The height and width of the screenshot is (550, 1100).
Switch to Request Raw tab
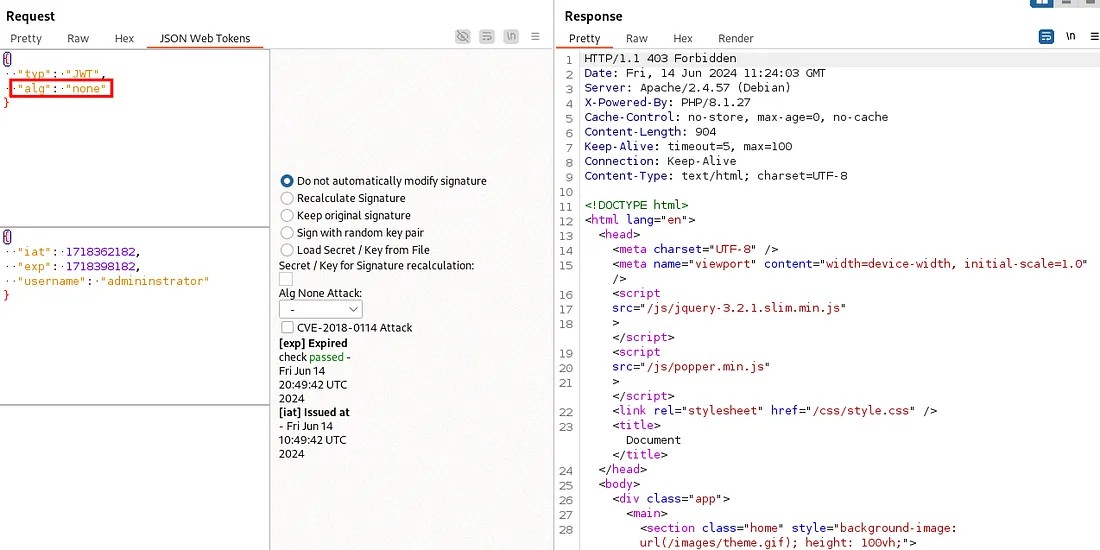coord(78,39)
